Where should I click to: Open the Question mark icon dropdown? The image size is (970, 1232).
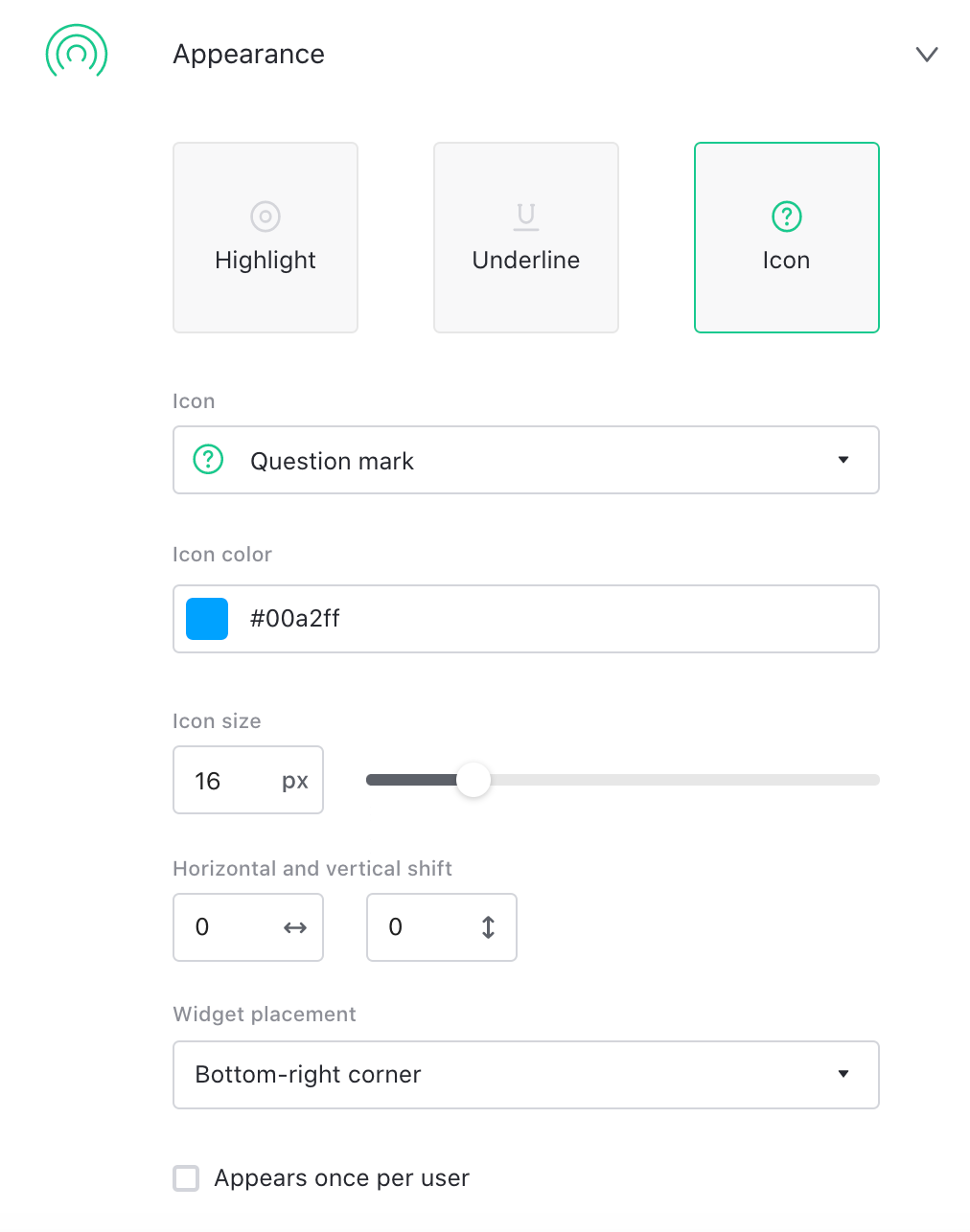pyautogui.click(x=843, y=460)
